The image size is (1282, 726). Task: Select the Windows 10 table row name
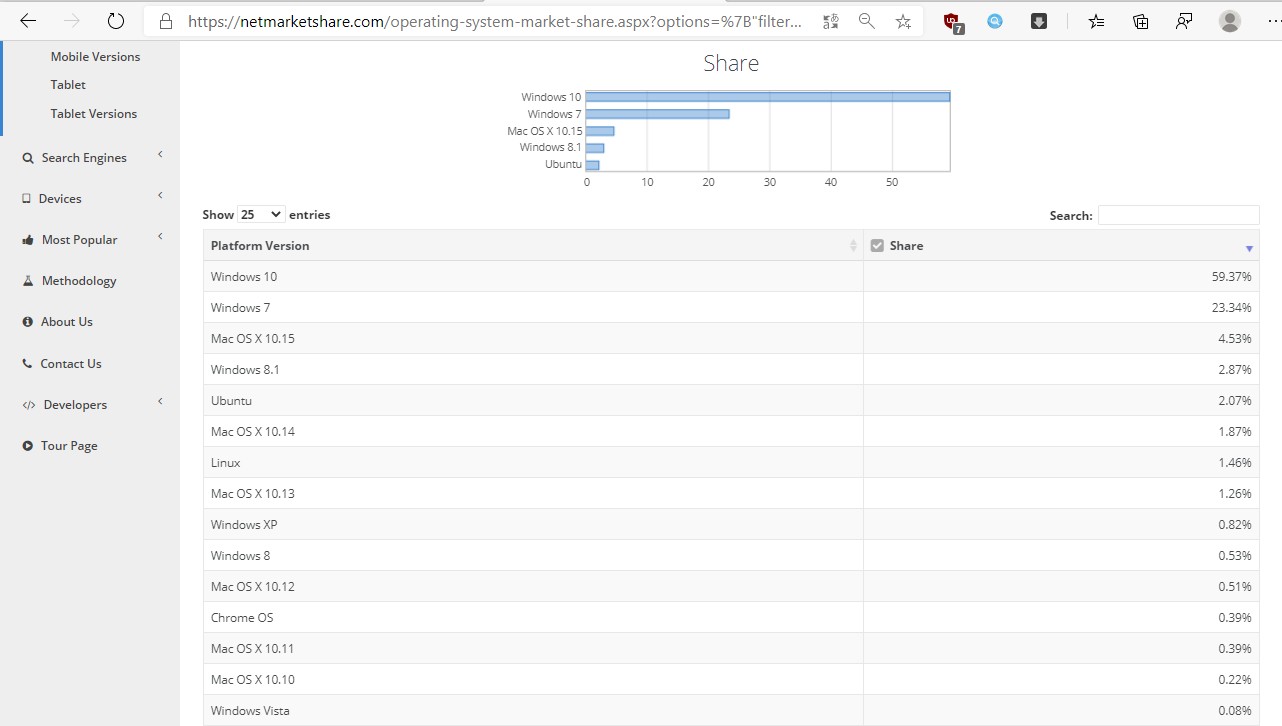coord(244,277)
